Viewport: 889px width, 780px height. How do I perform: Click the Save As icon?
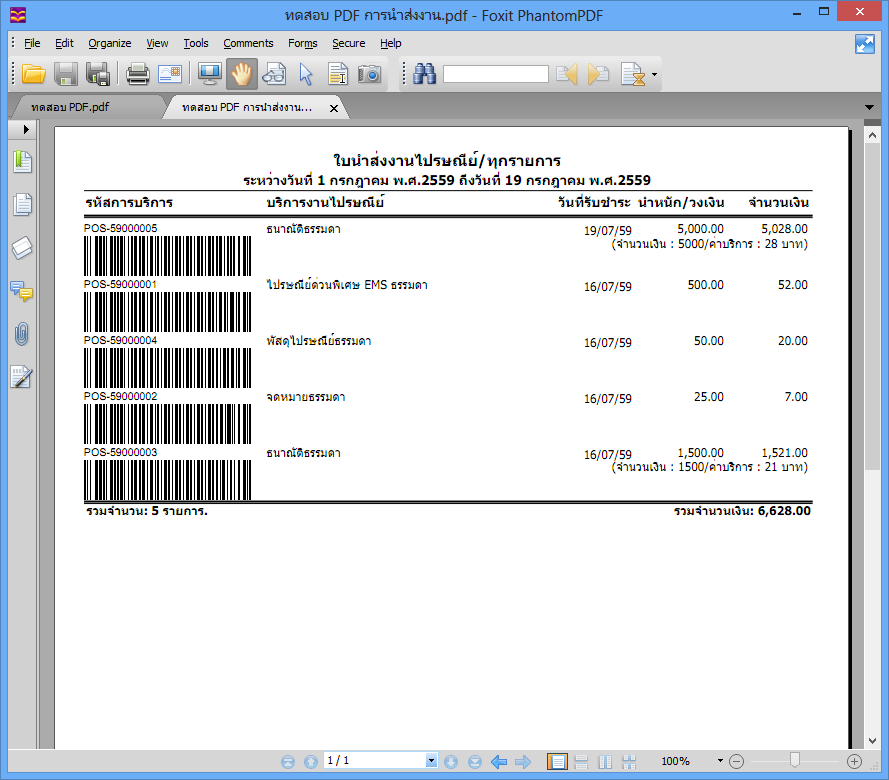coord(98,74)
